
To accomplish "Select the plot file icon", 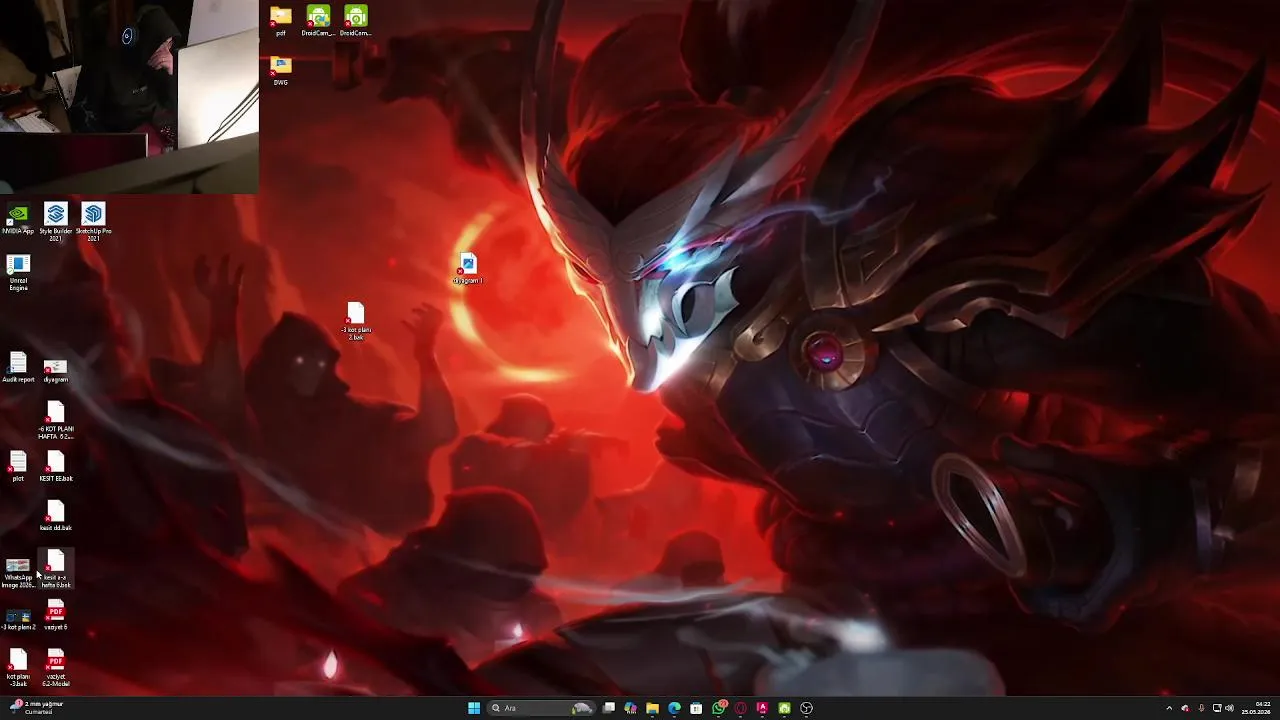I will (18, 467).
